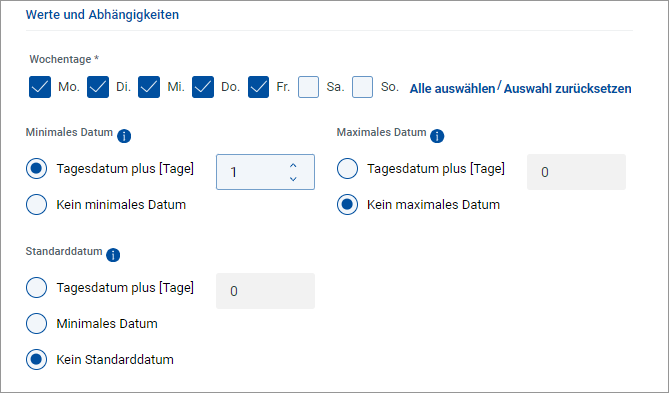Decrease minimum date days with down arrow
The width and height of the screenshot is (669, 393).
click(x=293, y=179)
